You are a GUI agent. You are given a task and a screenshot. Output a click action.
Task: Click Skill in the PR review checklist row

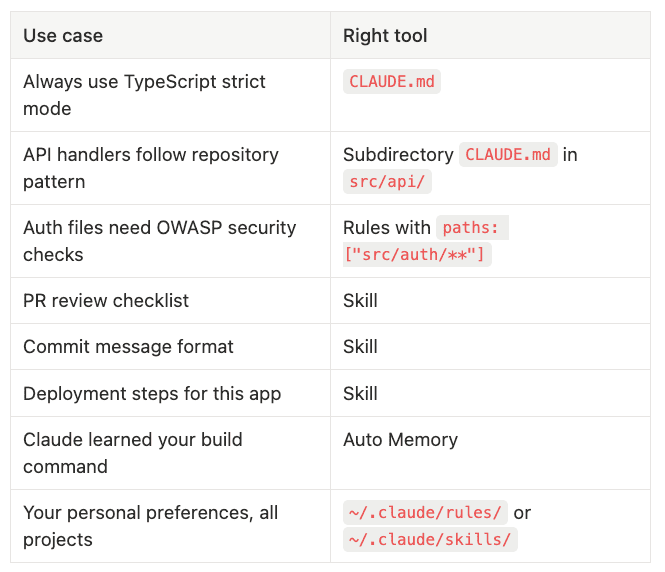click(360, 300)
